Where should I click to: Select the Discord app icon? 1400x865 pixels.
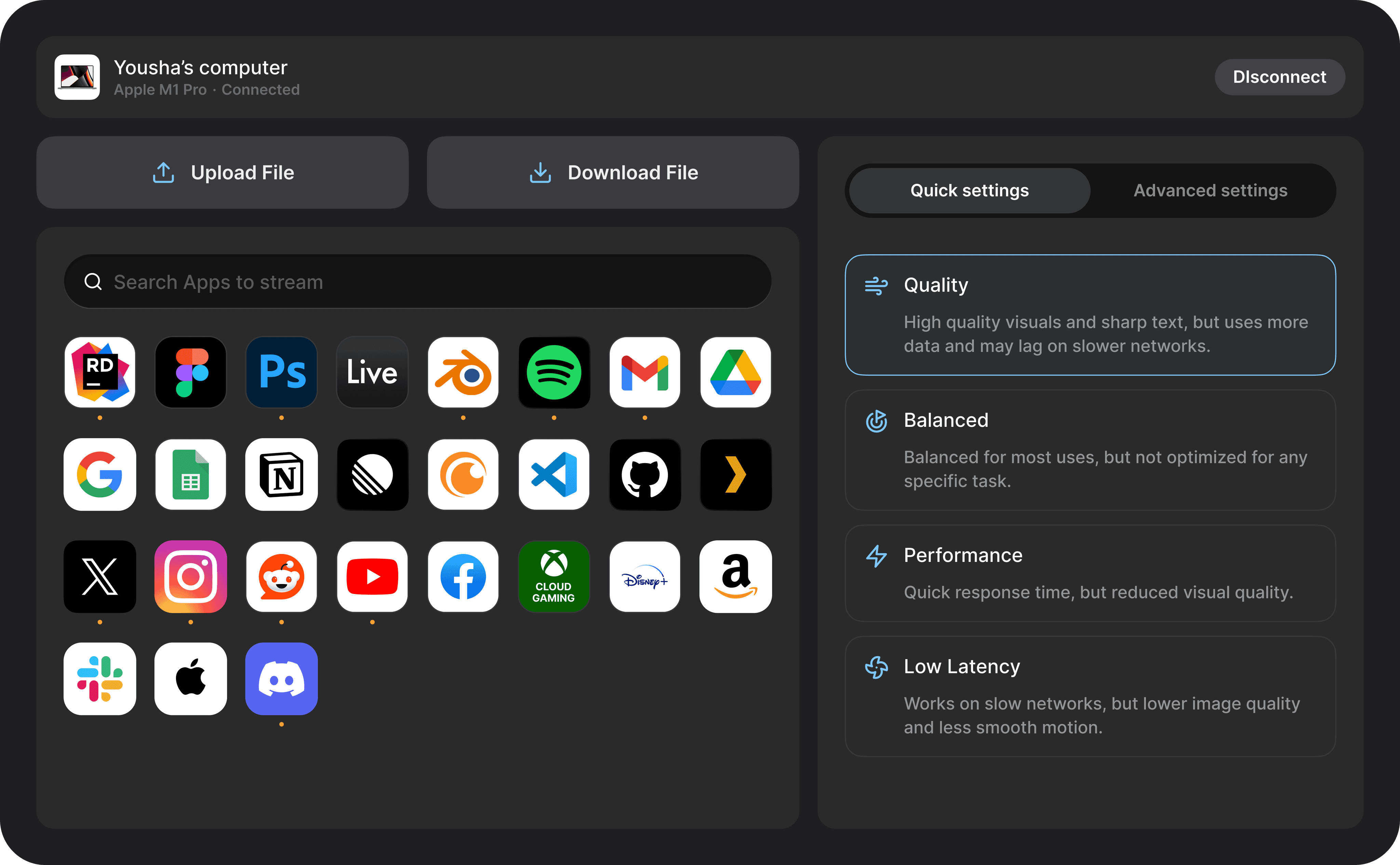(x=281, y=679)
